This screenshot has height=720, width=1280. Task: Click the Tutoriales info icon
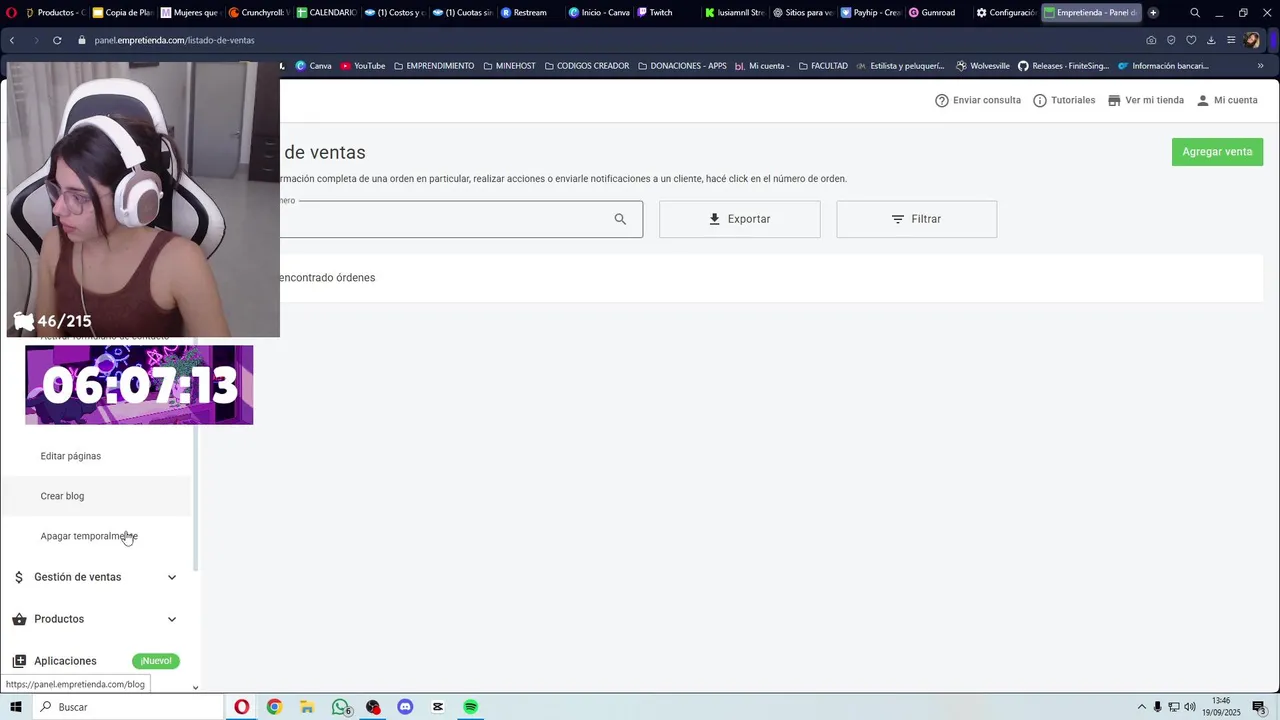1040,101
